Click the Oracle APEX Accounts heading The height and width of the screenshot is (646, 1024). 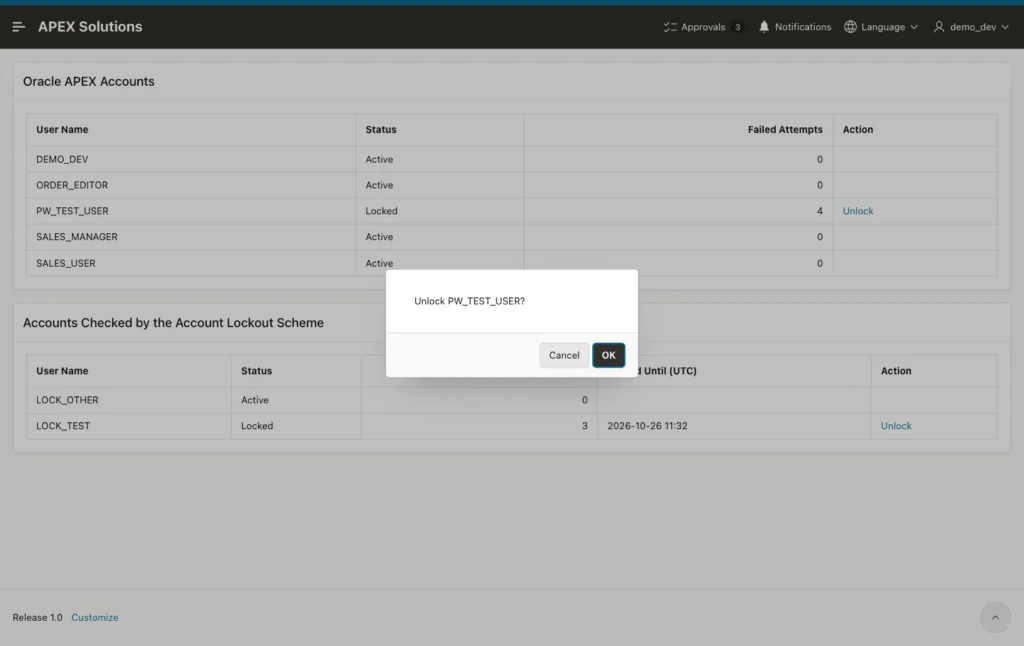pos(89,82)
